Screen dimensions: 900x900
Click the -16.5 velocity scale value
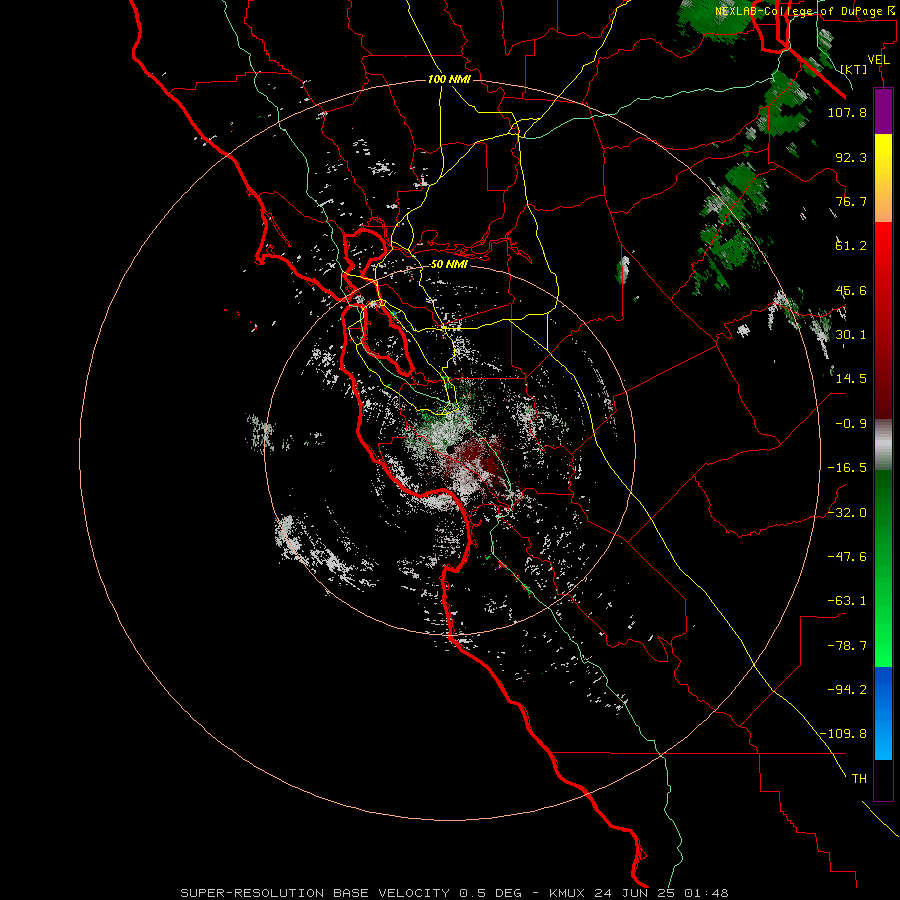point(847,467)
